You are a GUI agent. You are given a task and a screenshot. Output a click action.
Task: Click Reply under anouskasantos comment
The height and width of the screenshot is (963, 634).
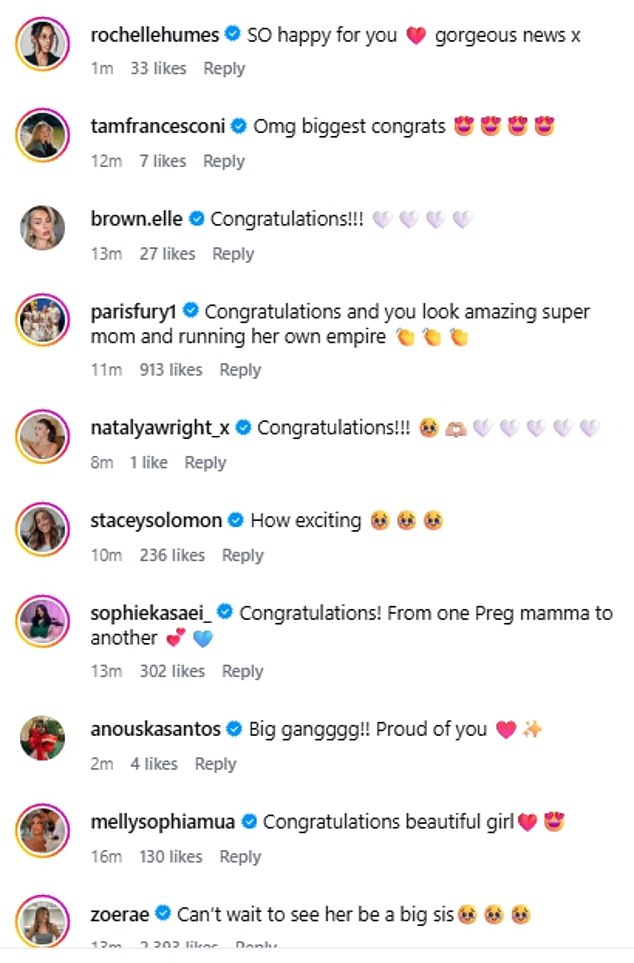point(216,763)
